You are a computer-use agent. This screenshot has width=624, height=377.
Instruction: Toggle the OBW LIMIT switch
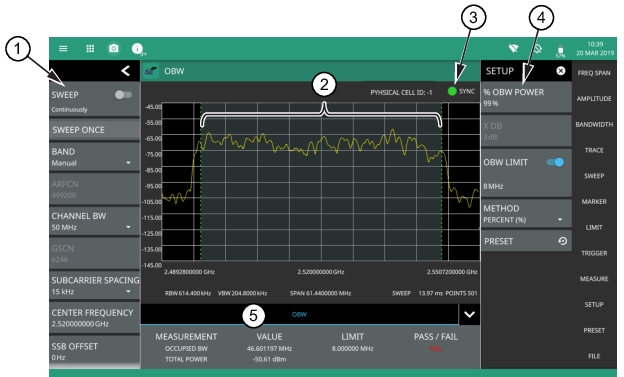click(556, 162)
